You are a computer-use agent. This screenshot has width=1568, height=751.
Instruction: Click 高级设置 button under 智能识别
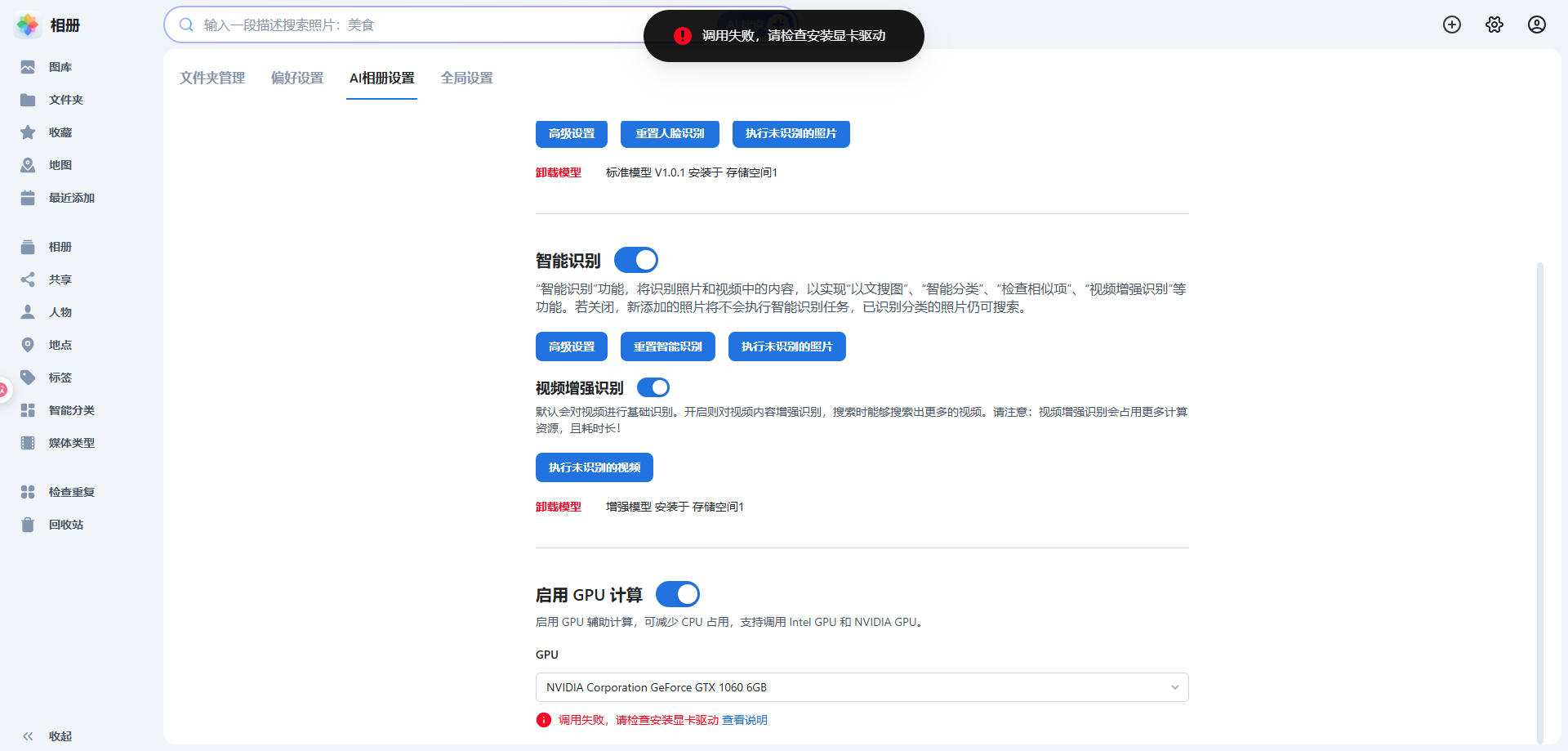click(x=572, y=346)
